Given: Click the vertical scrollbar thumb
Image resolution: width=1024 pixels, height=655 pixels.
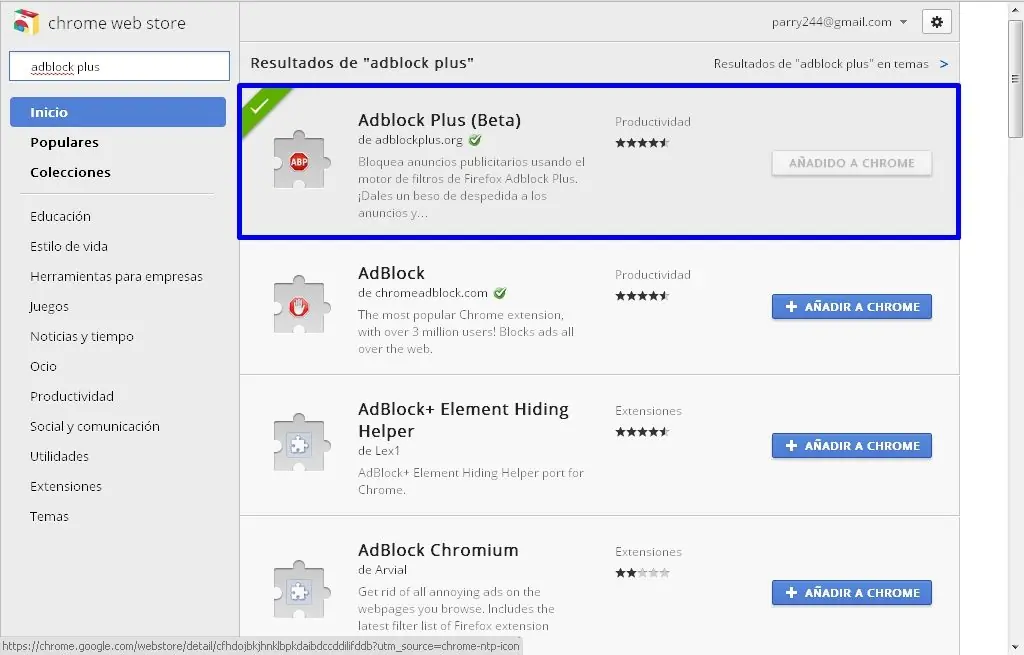Looking at the screenshot, I should (x=1015, y=79).
